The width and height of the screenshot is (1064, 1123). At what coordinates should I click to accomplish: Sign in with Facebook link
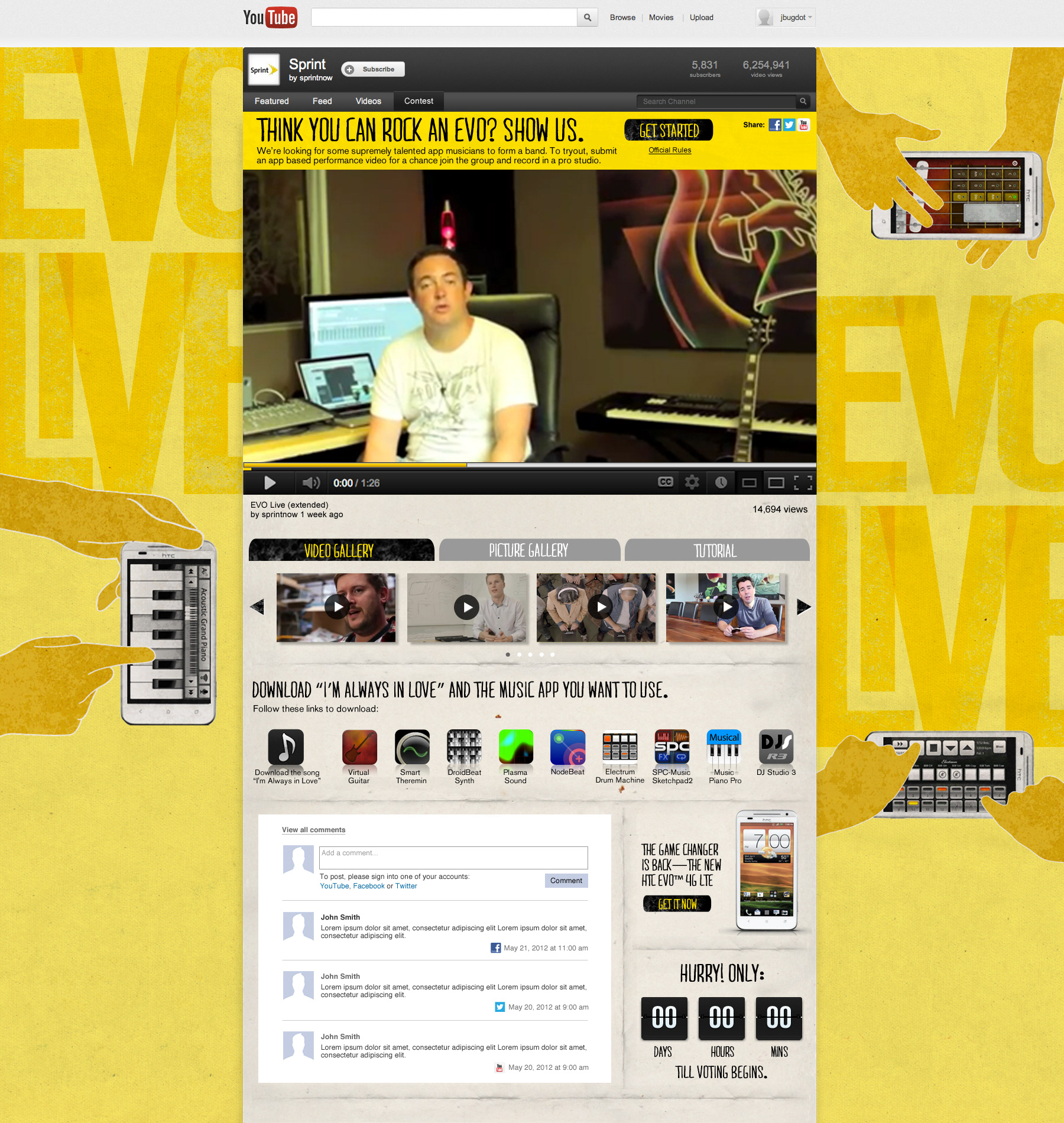[x=368, y=886]
